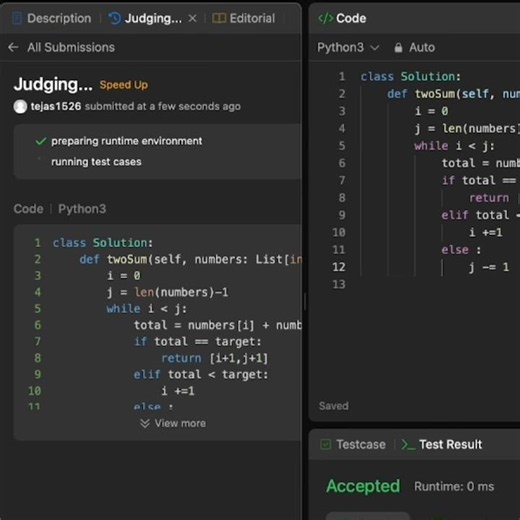Click the history clock icon on Judging tab

click(x=114, y=18)
